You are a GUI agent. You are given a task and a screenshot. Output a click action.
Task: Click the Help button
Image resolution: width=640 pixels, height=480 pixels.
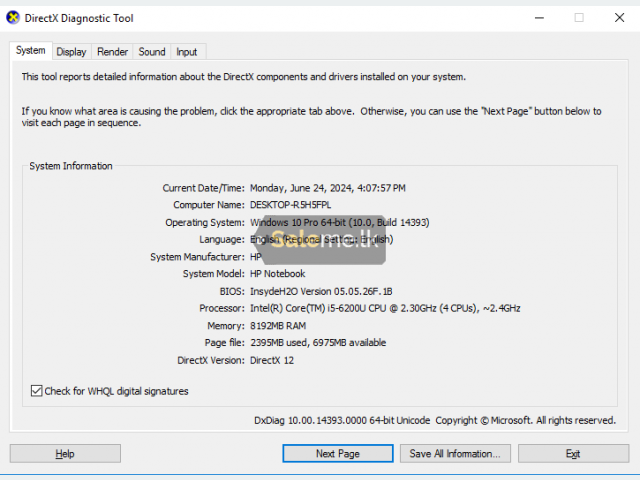[x=65, y=453]
